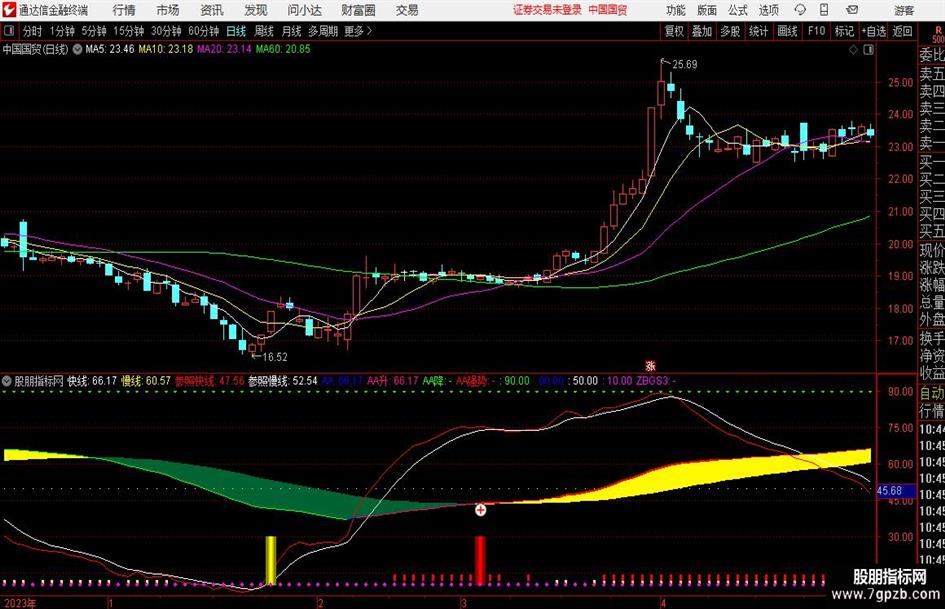Click the MA5: 23.46 label
Viewport: 945px width, 609px height.
coord(110,49)
